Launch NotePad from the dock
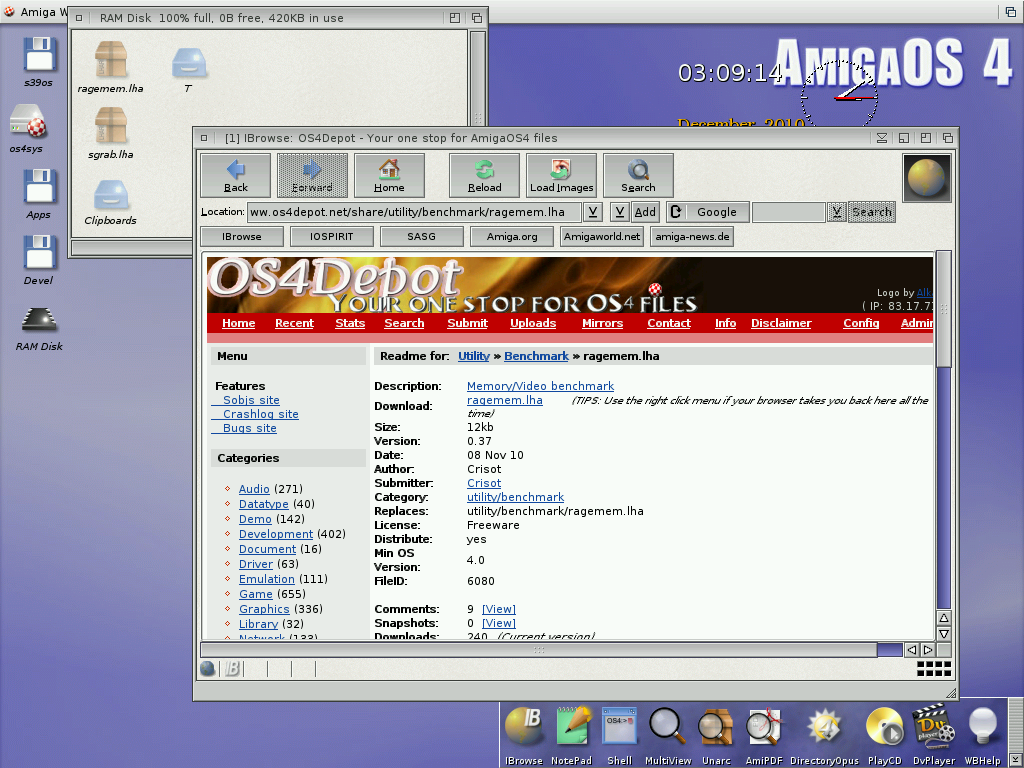The height and width of the screenshot is (768, 1024). pyautogui.click(x=571, y=736)
